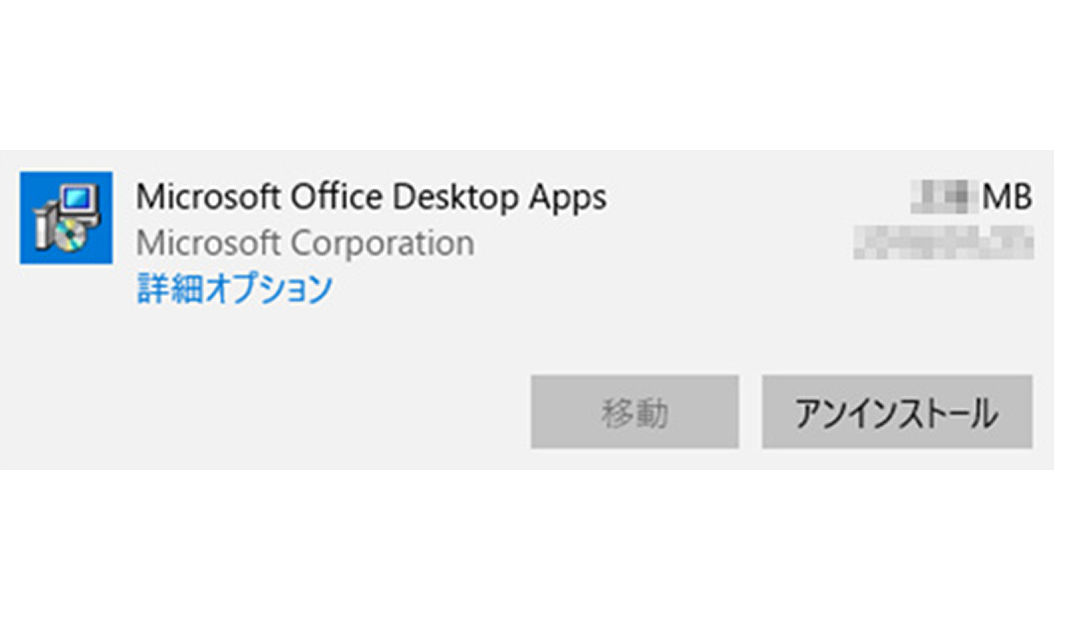Click the greyed-out 移動 button
Viewport: 1078px width, 620px height.
pyautogui.click(x=635, y=412)
